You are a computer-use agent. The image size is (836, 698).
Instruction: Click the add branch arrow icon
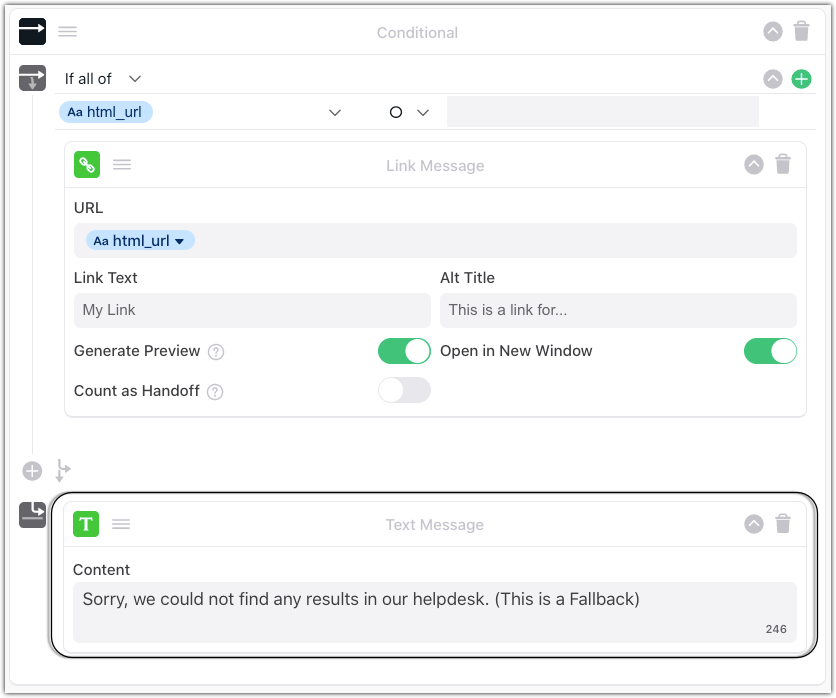(62, 470)
